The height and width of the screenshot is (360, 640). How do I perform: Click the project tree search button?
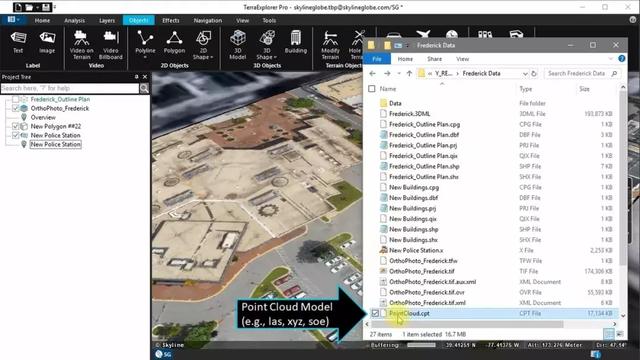144,88
